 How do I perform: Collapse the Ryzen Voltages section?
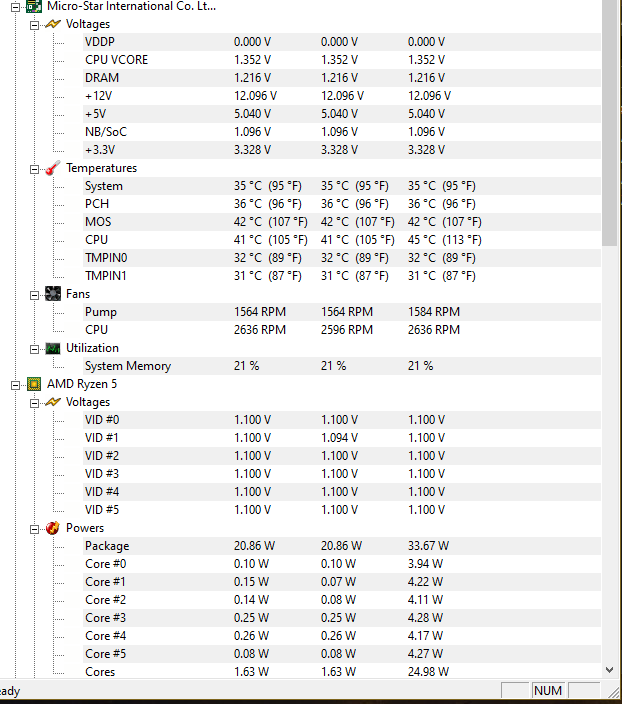34,403
